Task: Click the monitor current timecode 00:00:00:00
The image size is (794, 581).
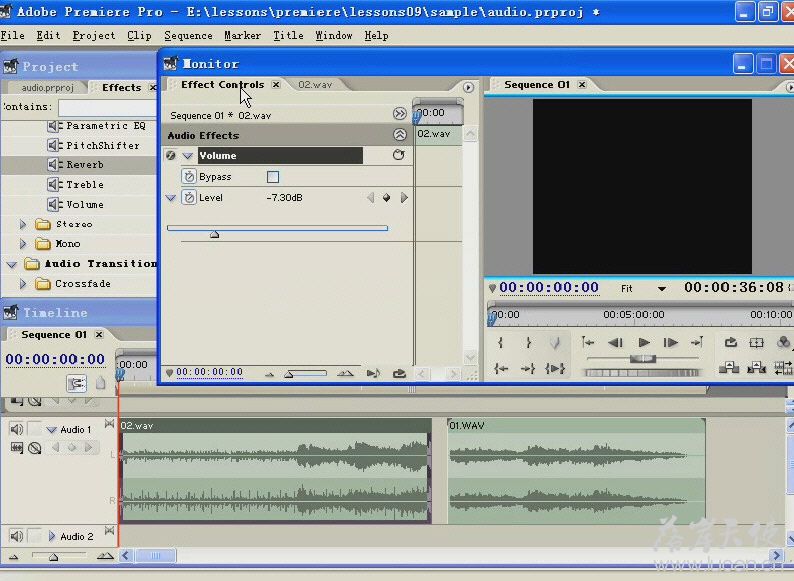Action: point(549,288)
